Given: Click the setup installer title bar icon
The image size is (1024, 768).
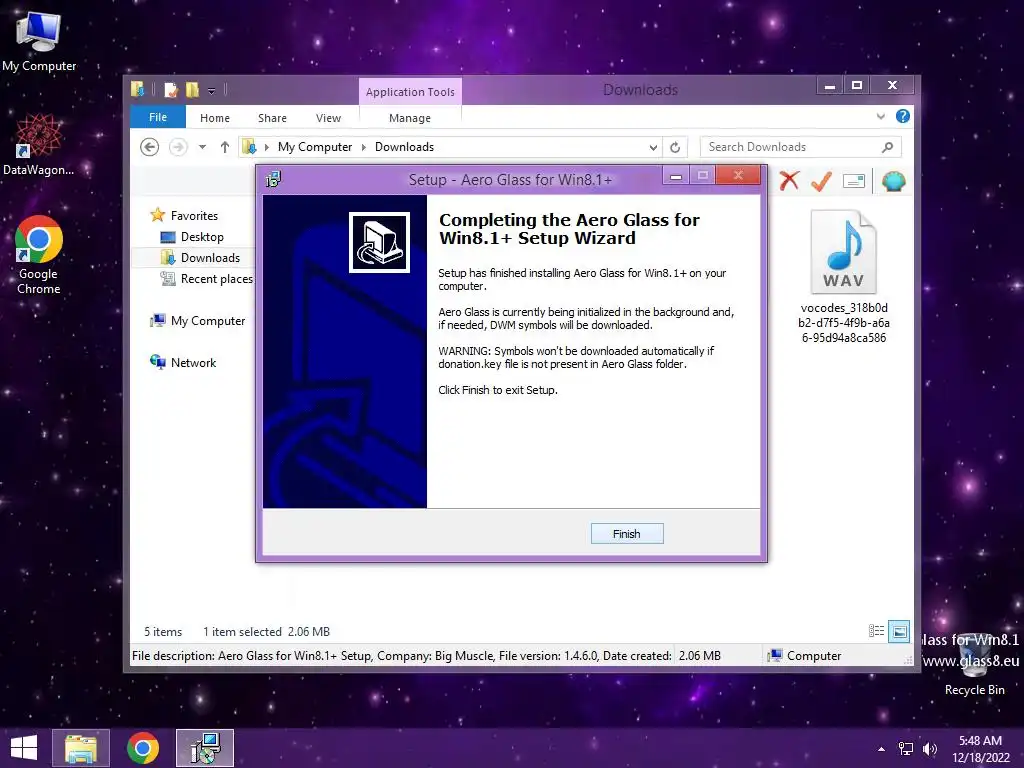Looking at the screenshot, I should 273,179.
